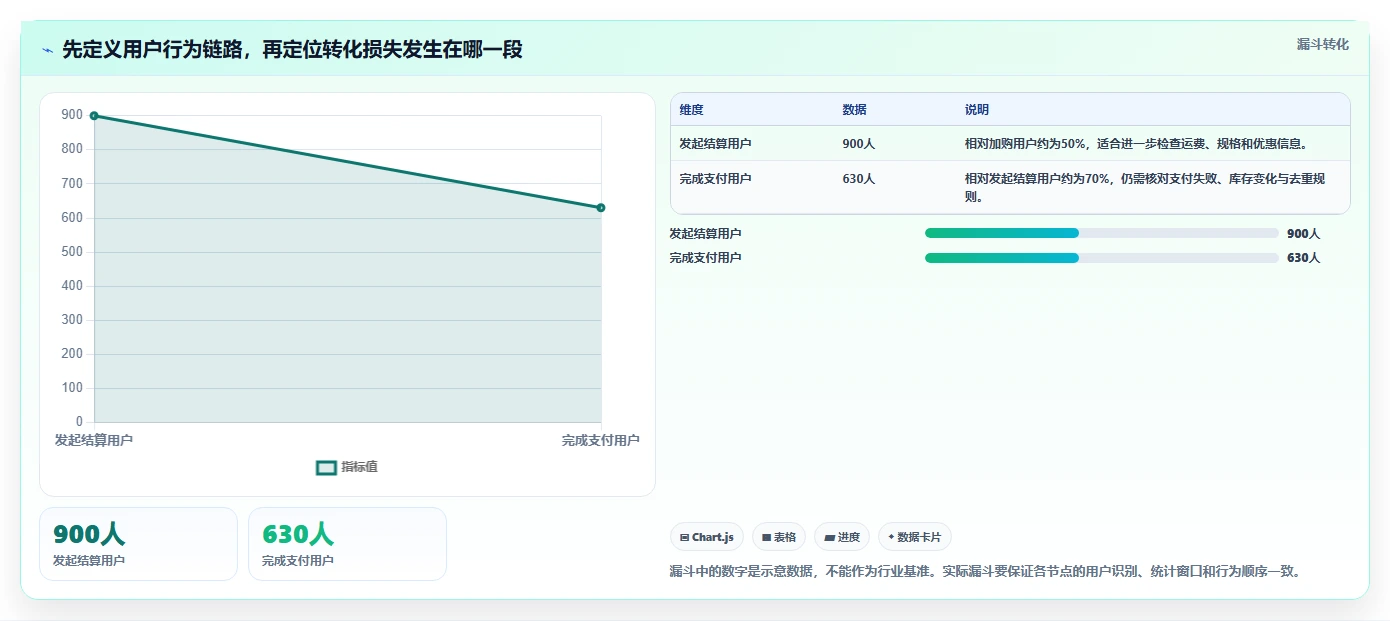Viewport: 1390px width, 621px height.
Task: Click the lightning icon beside the title
Action: tap(47, 50)
